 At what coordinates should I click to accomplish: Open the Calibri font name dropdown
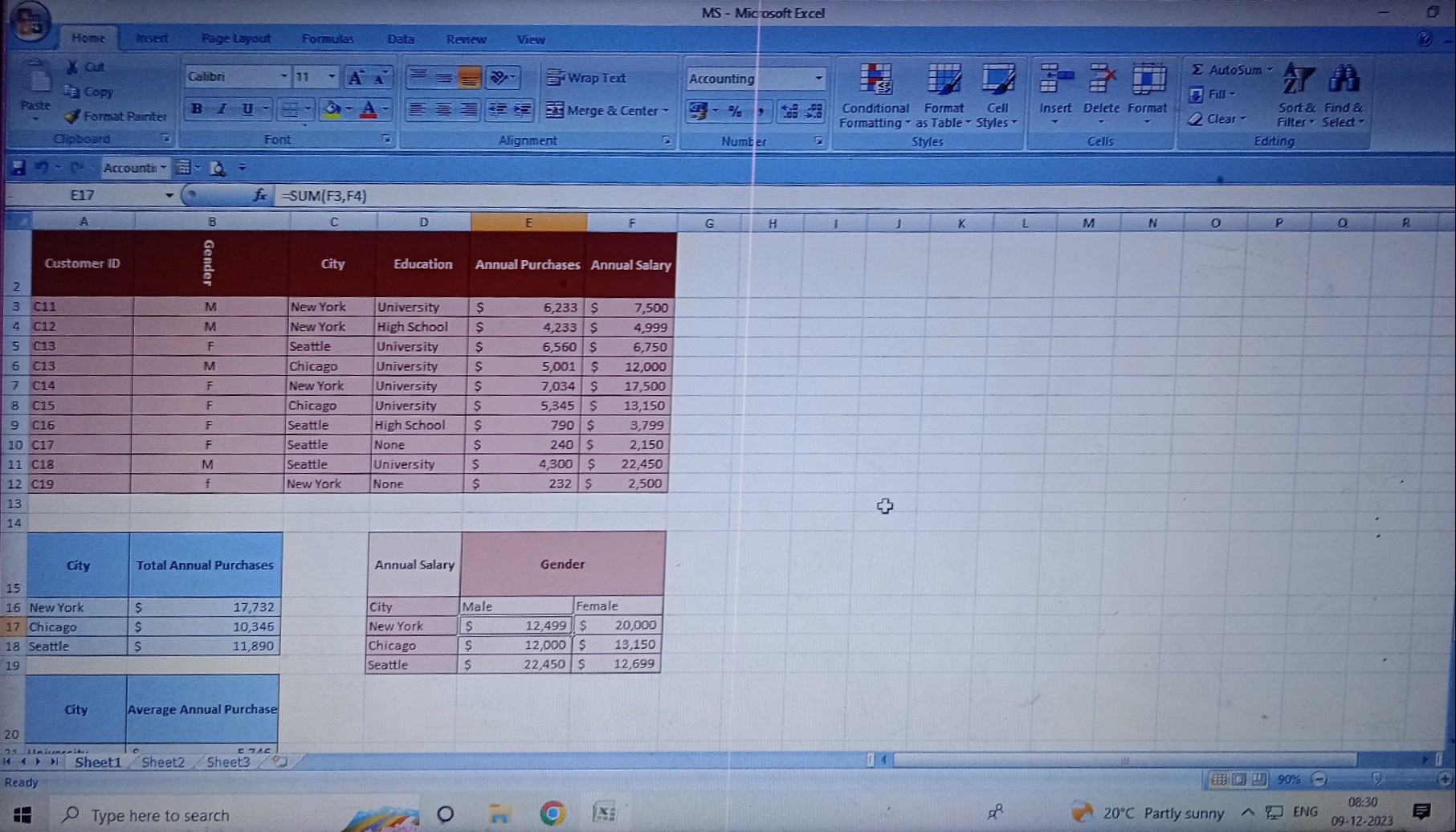(283, 76)
